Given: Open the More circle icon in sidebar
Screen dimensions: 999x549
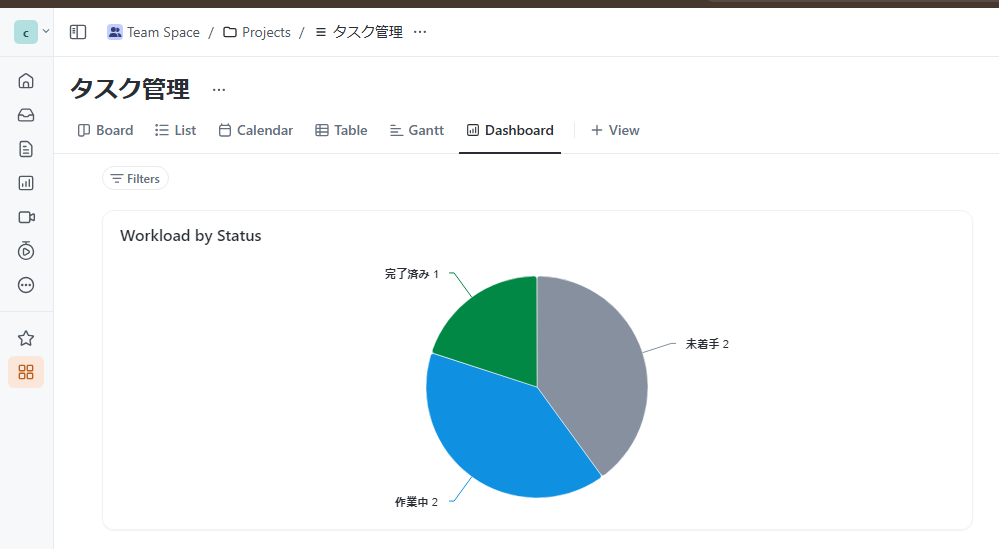Looking at the screenshot, I should point(26,285).
